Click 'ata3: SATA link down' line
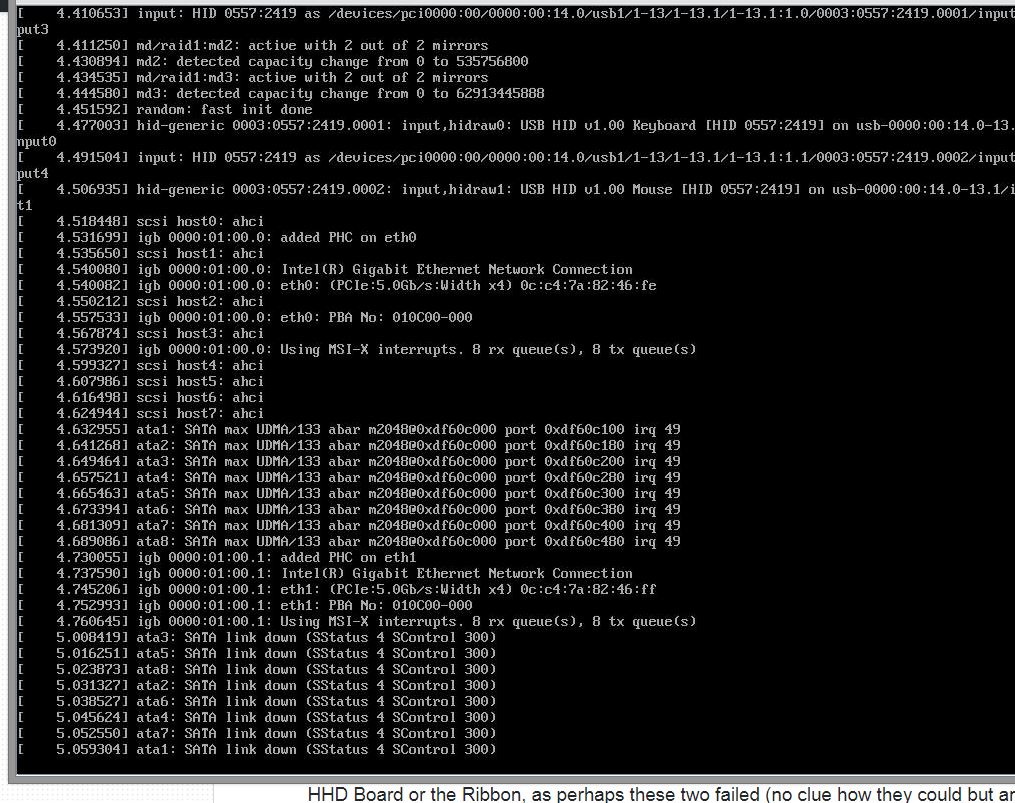This screenshot has width=1015, height=803. click(x=257, y=637)
